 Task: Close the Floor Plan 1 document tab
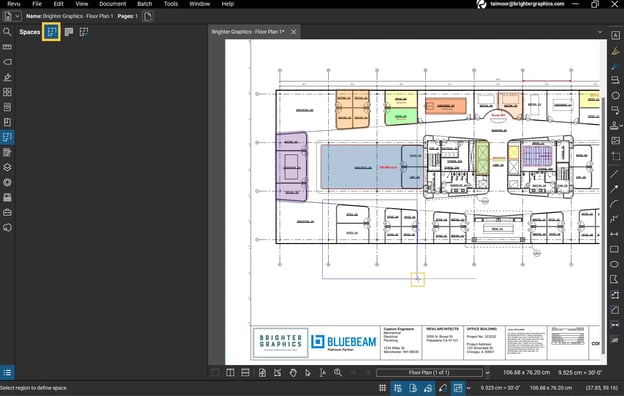[x=293, y=32]
